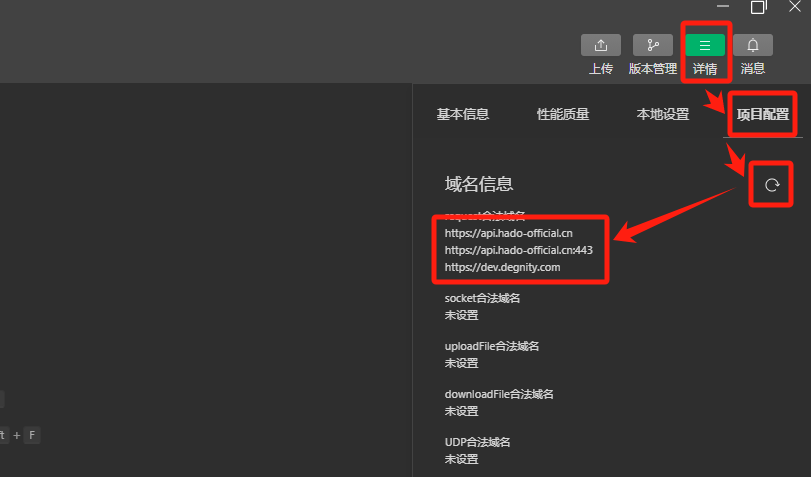
Task: Open Version Management (版本管理) branch icon
Action: tap(653, 46)
